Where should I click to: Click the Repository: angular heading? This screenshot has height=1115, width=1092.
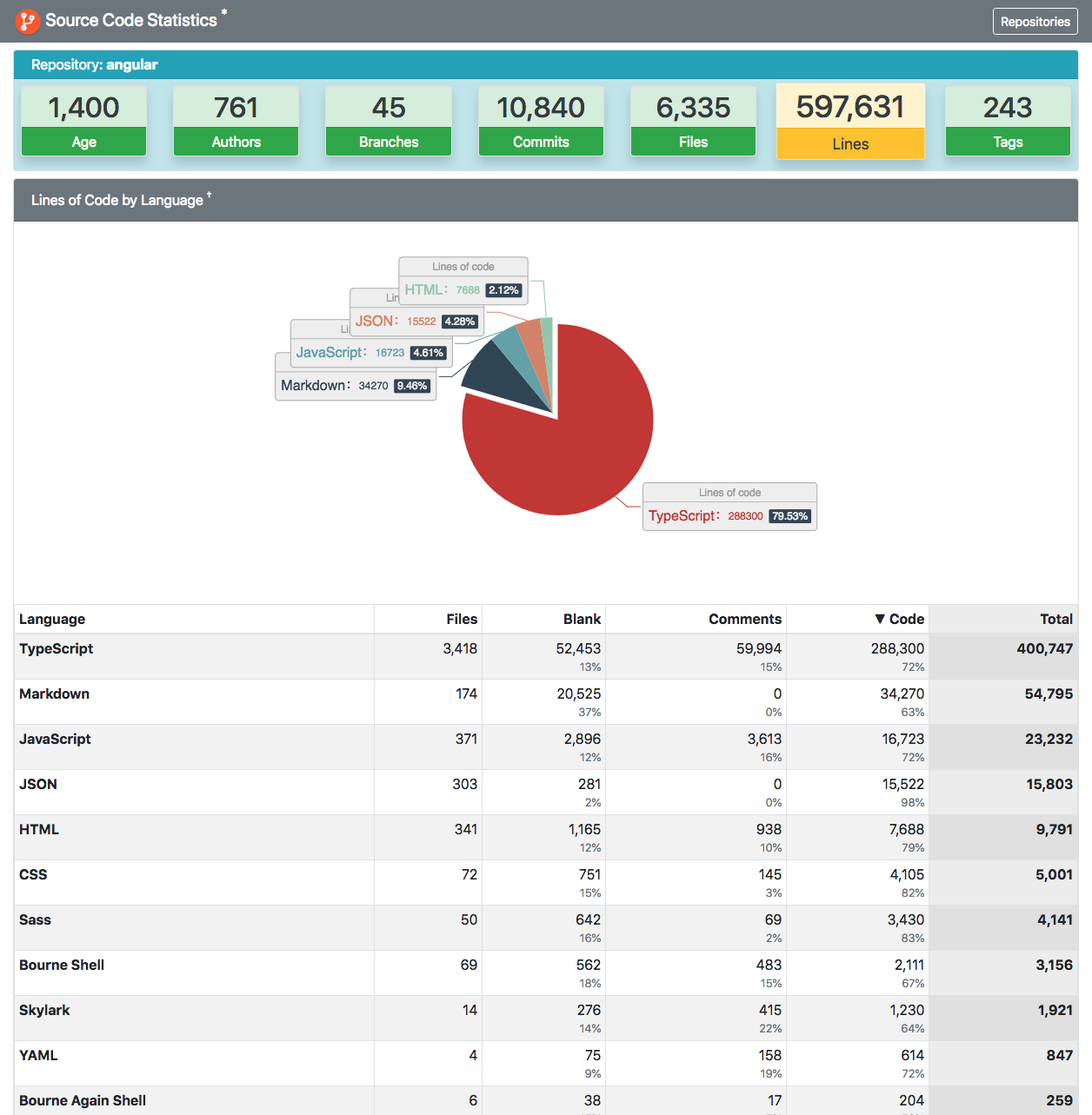click(x=95, y=64)
